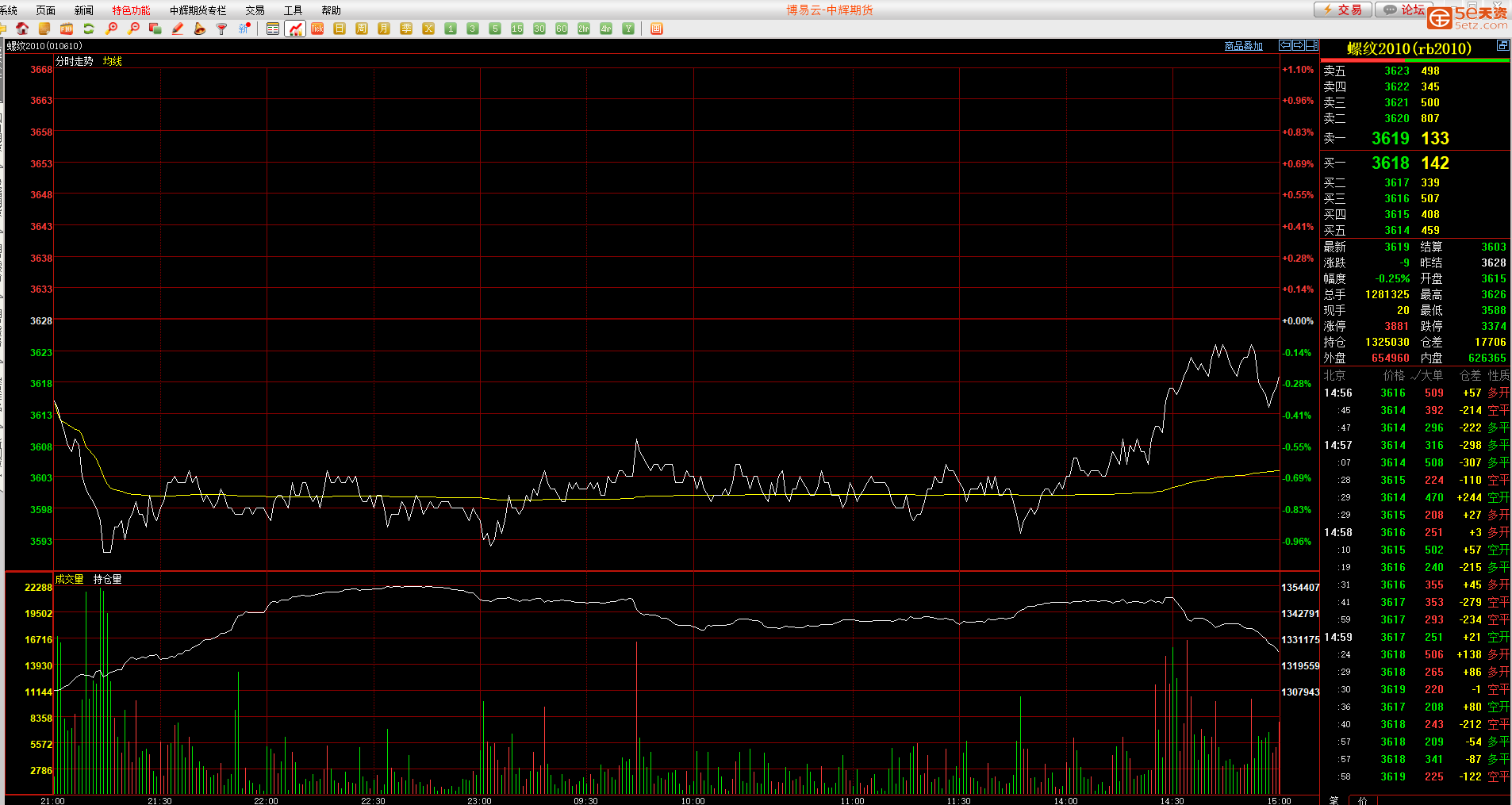Image resolution: width=1512 pixels, height=805 pixels.
Task: Click the 交易 lightning button
Action: point(1343,10)
